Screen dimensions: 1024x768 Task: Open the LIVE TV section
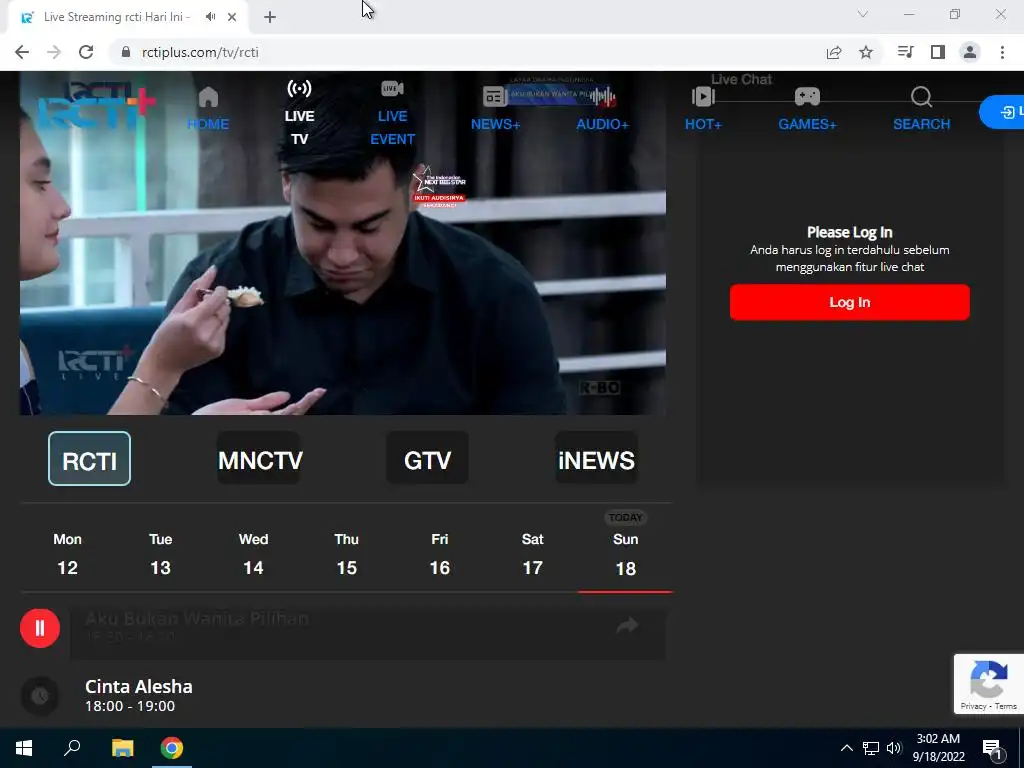pyautogui.click(x=299, y=112)
